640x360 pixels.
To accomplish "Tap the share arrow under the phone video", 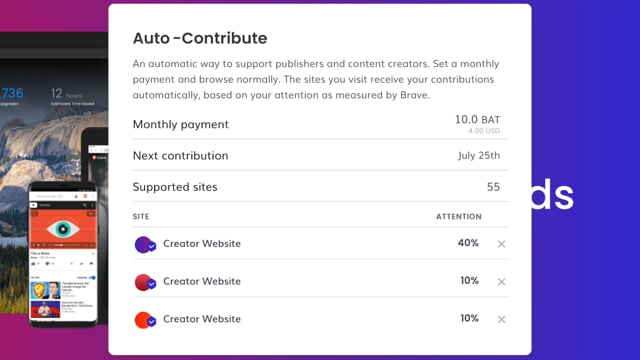I will [x=82, y=264].
